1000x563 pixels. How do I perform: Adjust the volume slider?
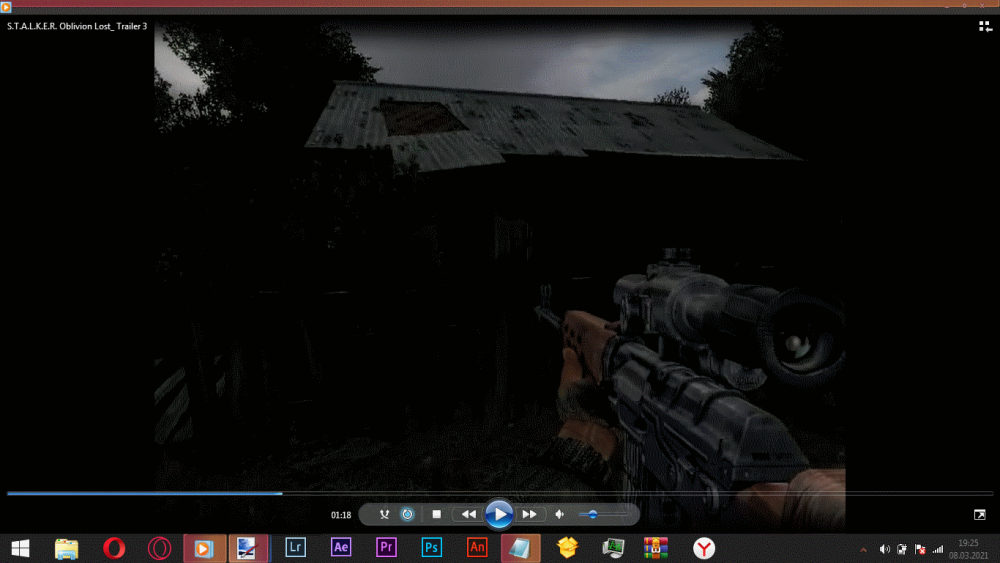[x=602, y=515]
